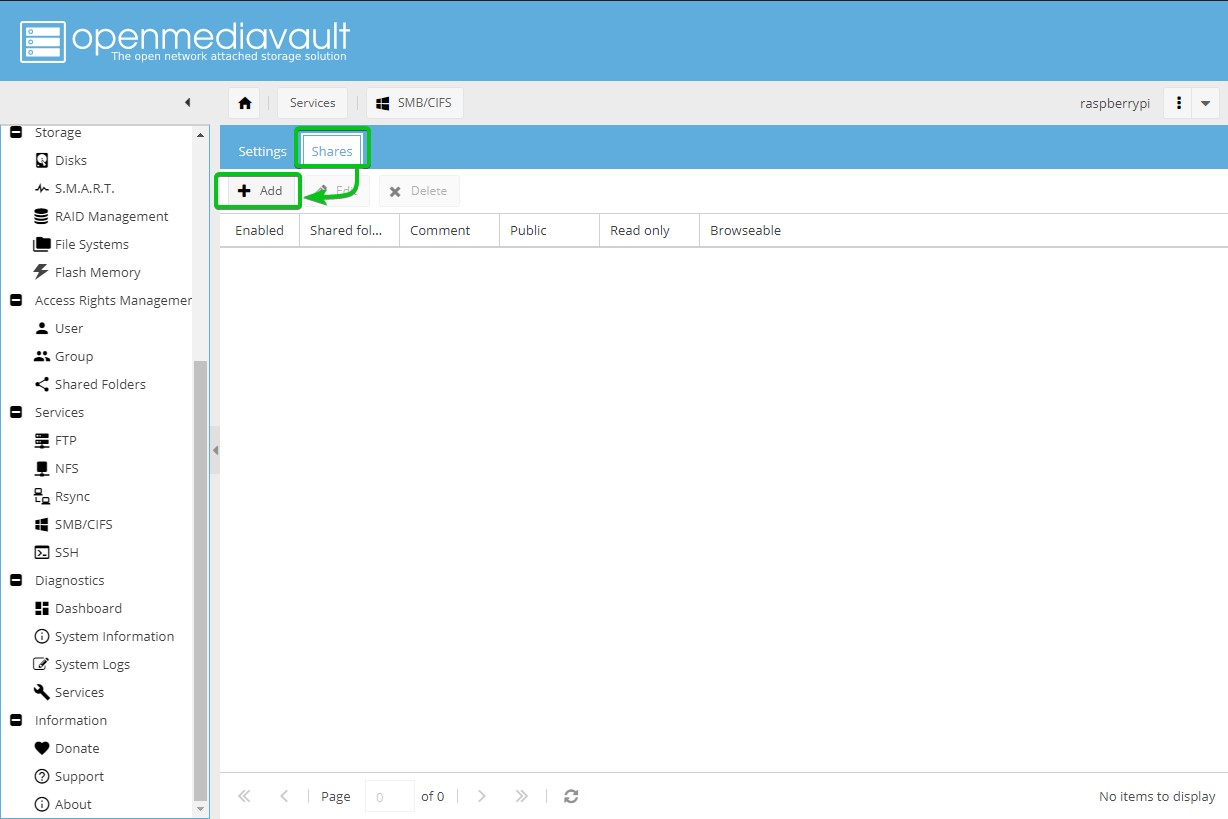Collapse the Services tree section
Screen dimensions: 1228x819
[x=15, y=412]
